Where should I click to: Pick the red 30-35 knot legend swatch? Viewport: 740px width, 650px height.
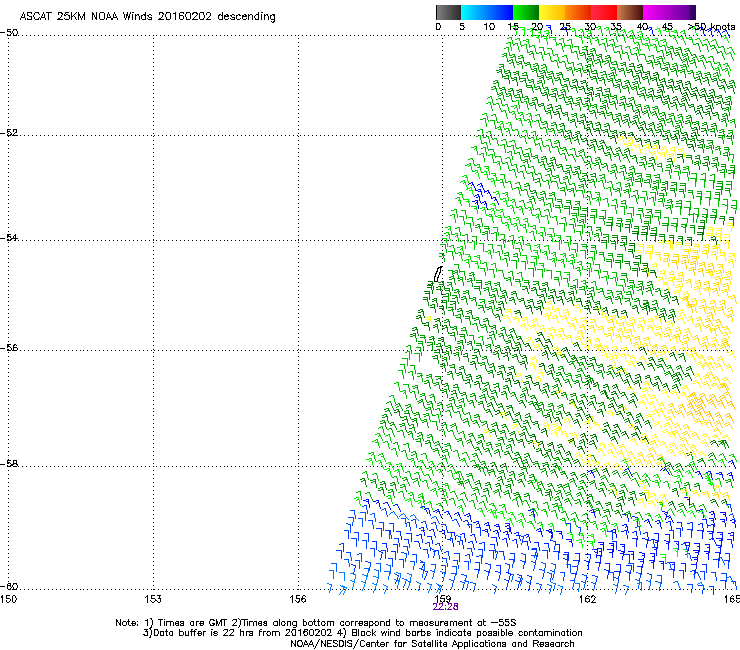click(604, 12)
